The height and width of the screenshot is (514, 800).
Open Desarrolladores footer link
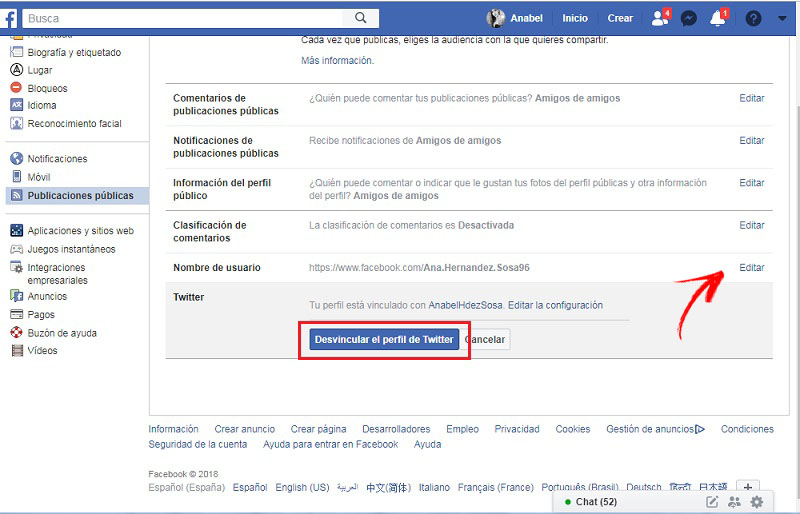[x=396, y=429]
